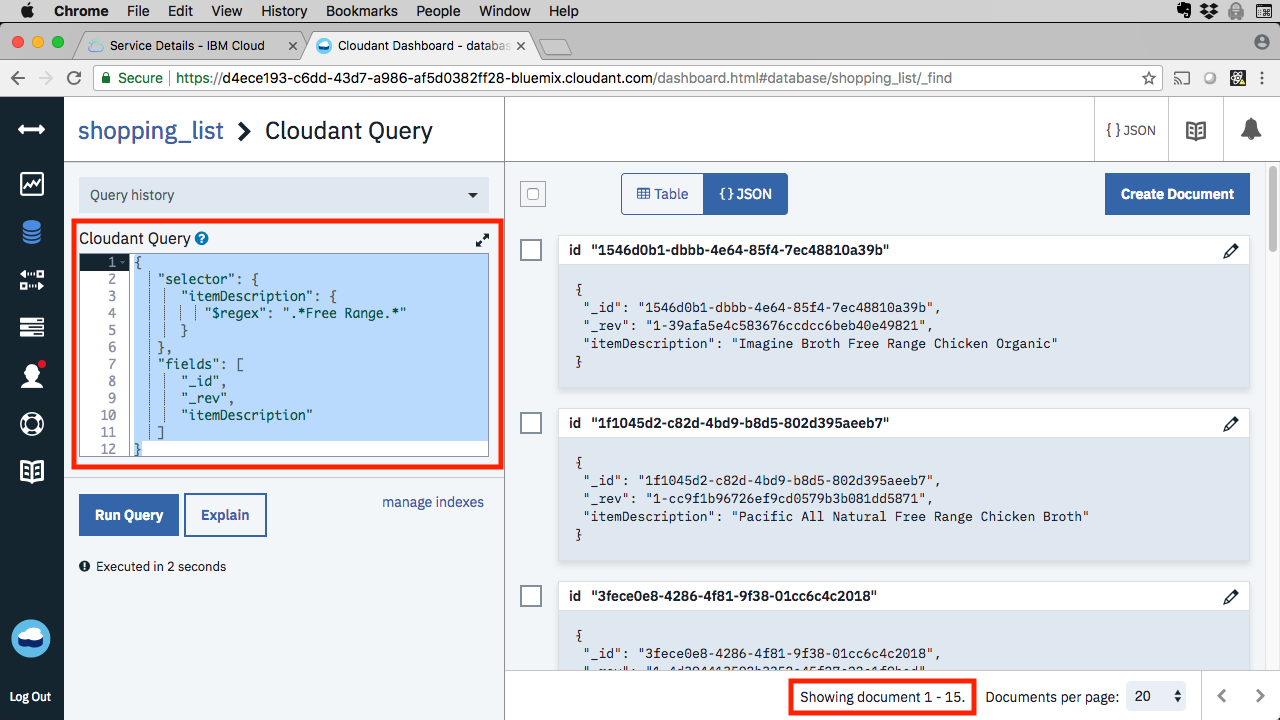
Task: Change Documents per page value
Action: (1155, 696)
